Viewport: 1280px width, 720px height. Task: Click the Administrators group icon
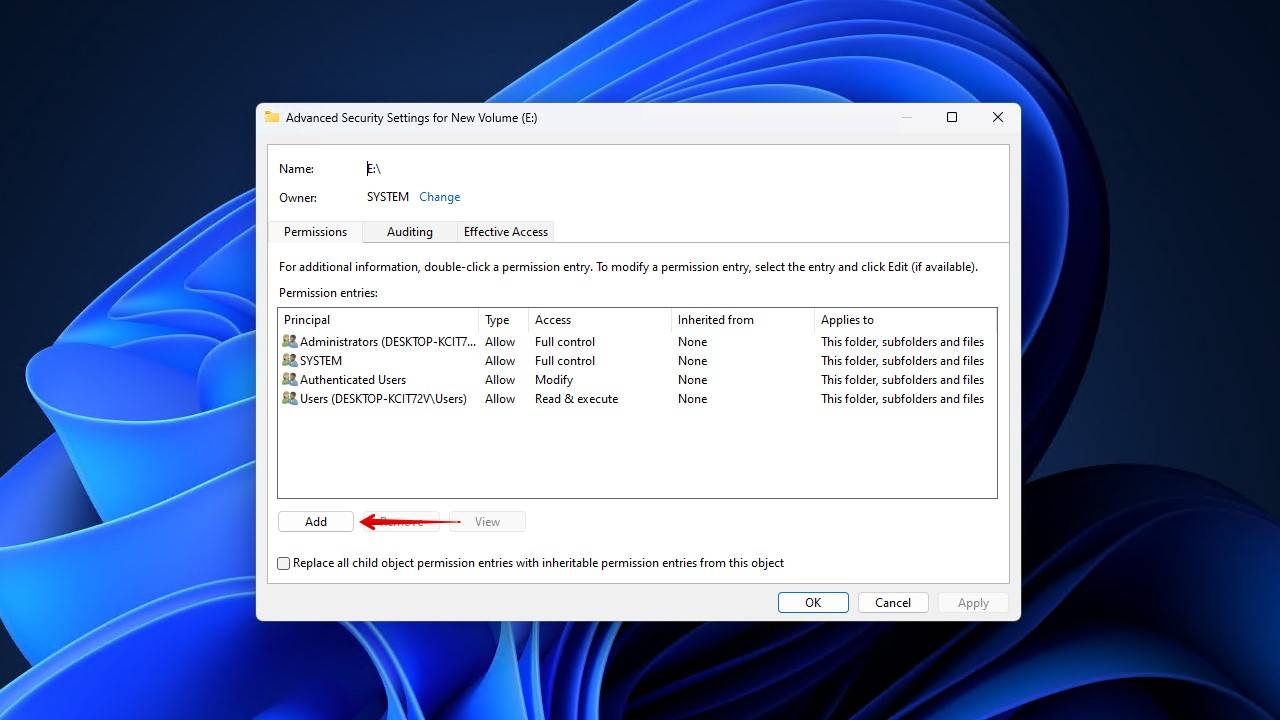(x=290, y=342)
